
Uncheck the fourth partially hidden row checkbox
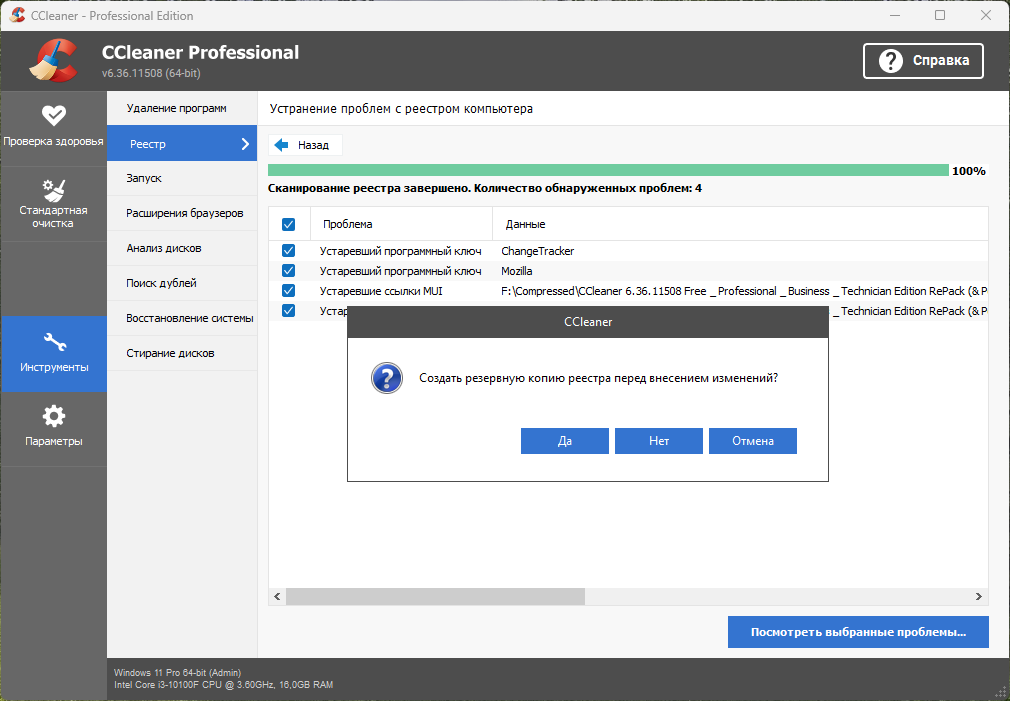pos(289,311)
